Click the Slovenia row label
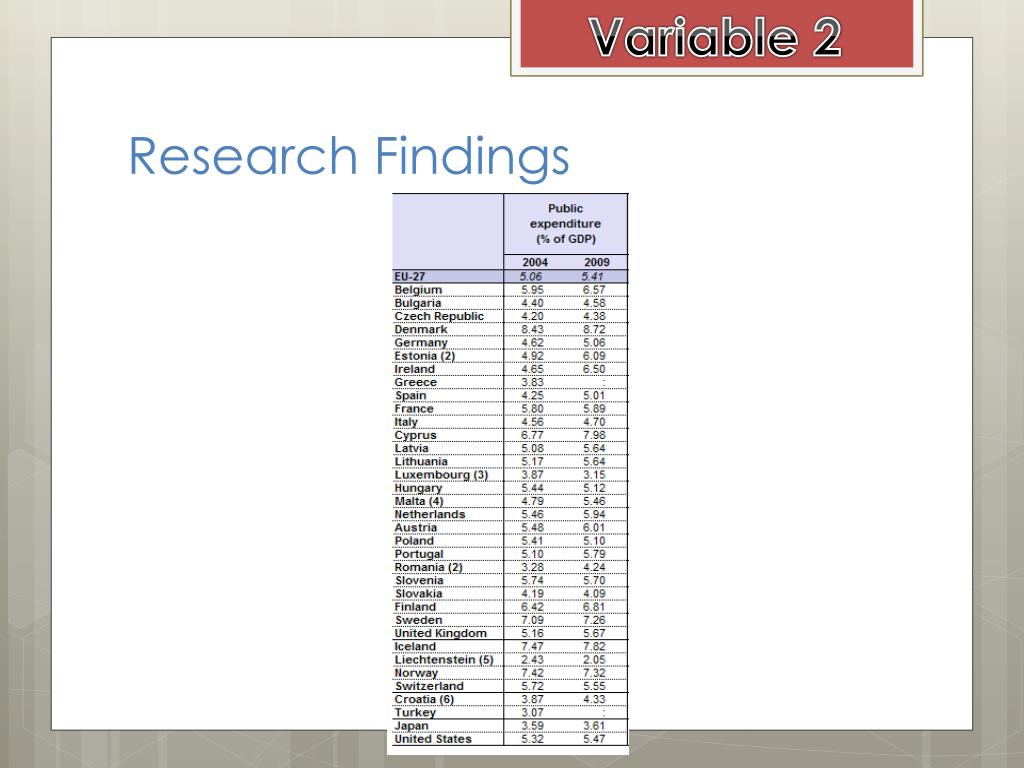The width and height of the screenshot is (1024, 768). tap(419, 581)
